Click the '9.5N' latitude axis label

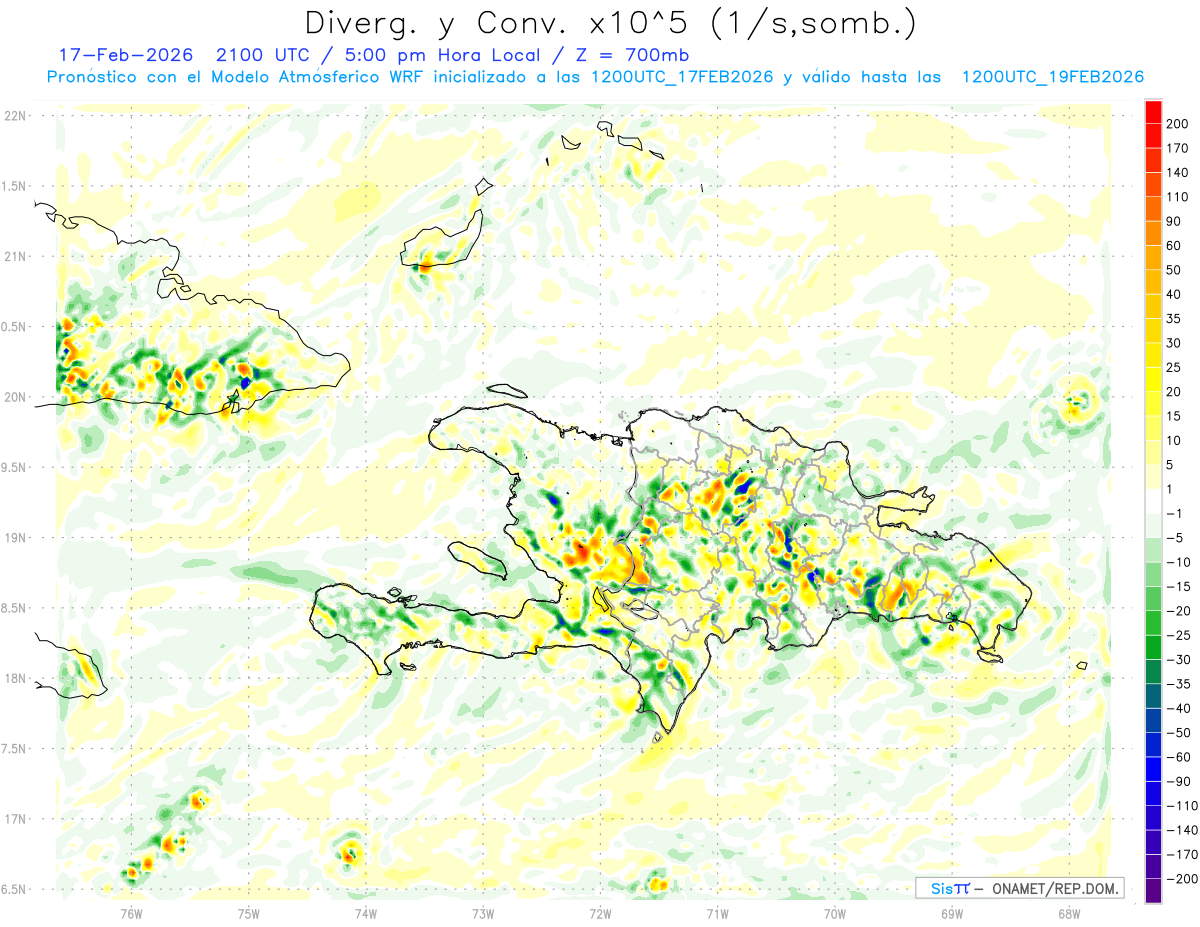pyautogui.click(x=14, y=468)
